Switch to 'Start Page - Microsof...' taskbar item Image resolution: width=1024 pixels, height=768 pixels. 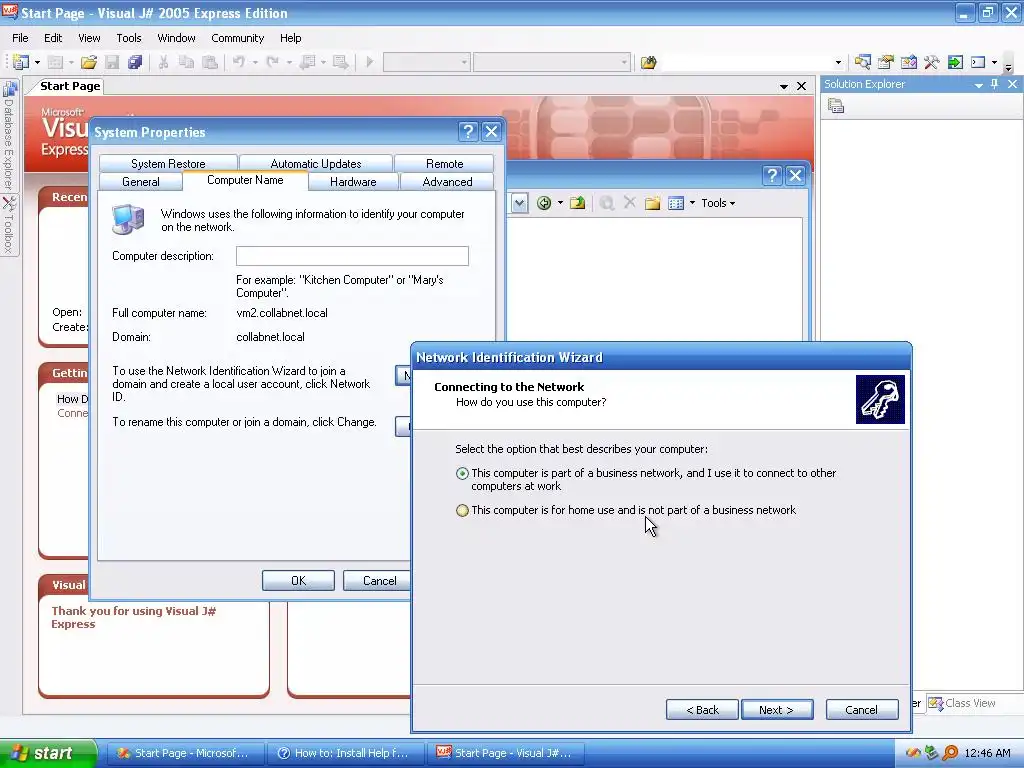point(186,753)
